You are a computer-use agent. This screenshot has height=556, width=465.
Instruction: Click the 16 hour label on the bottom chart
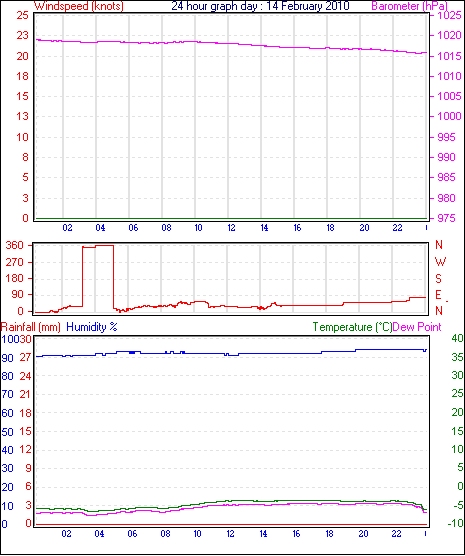pos(296,534)
